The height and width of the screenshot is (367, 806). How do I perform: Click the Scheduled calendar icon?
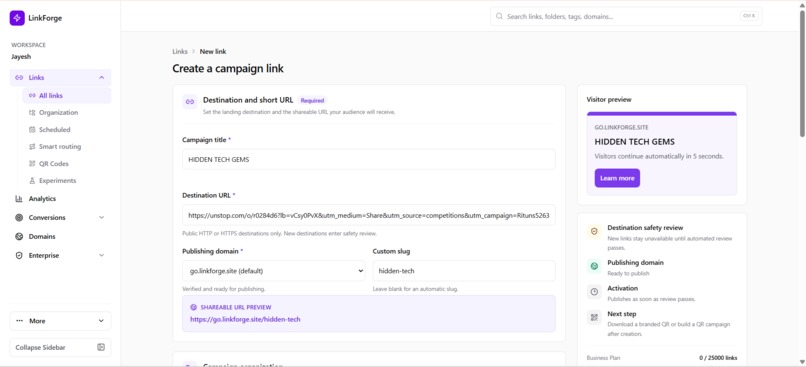[32, 130]
